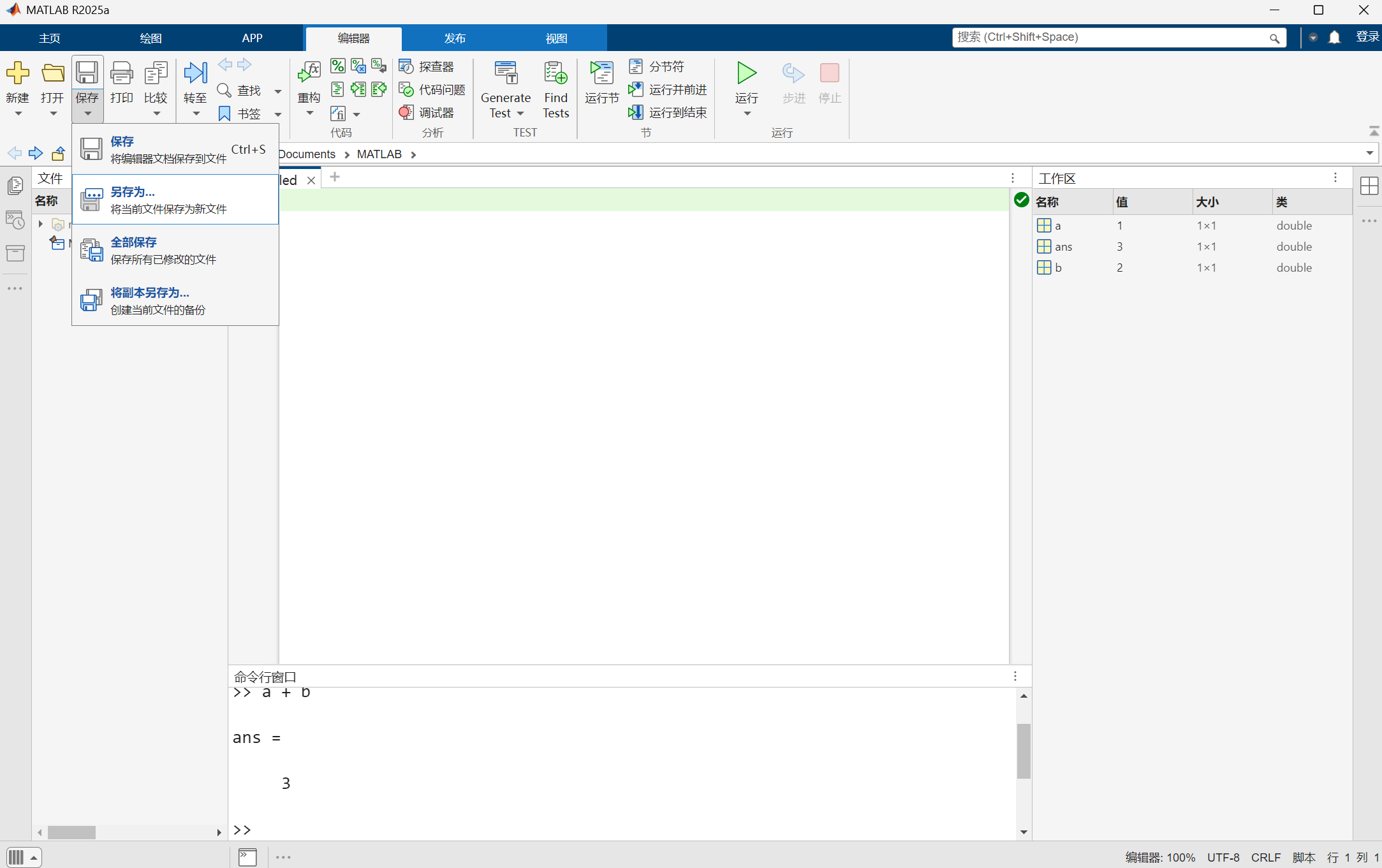
Task: Open the Code Analyzer (代码问题)
Action: coord(433,90)
